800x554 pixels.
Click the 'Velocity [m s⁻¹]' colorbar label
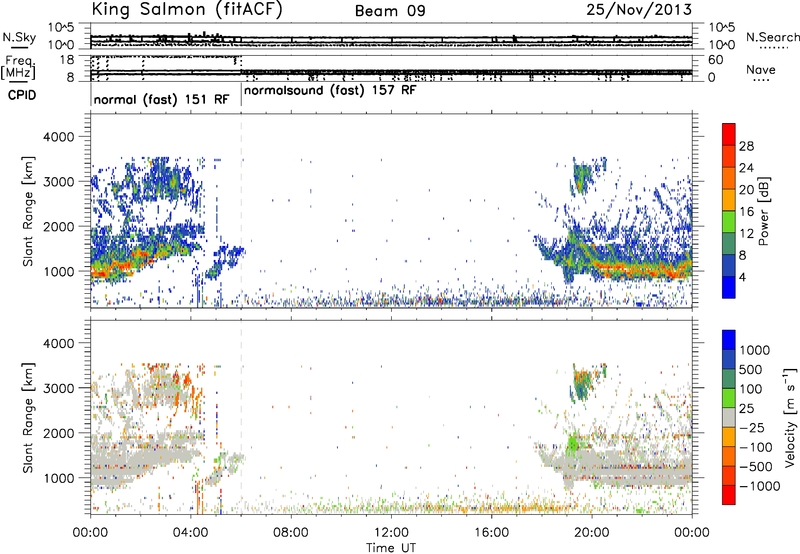point(790,417)
